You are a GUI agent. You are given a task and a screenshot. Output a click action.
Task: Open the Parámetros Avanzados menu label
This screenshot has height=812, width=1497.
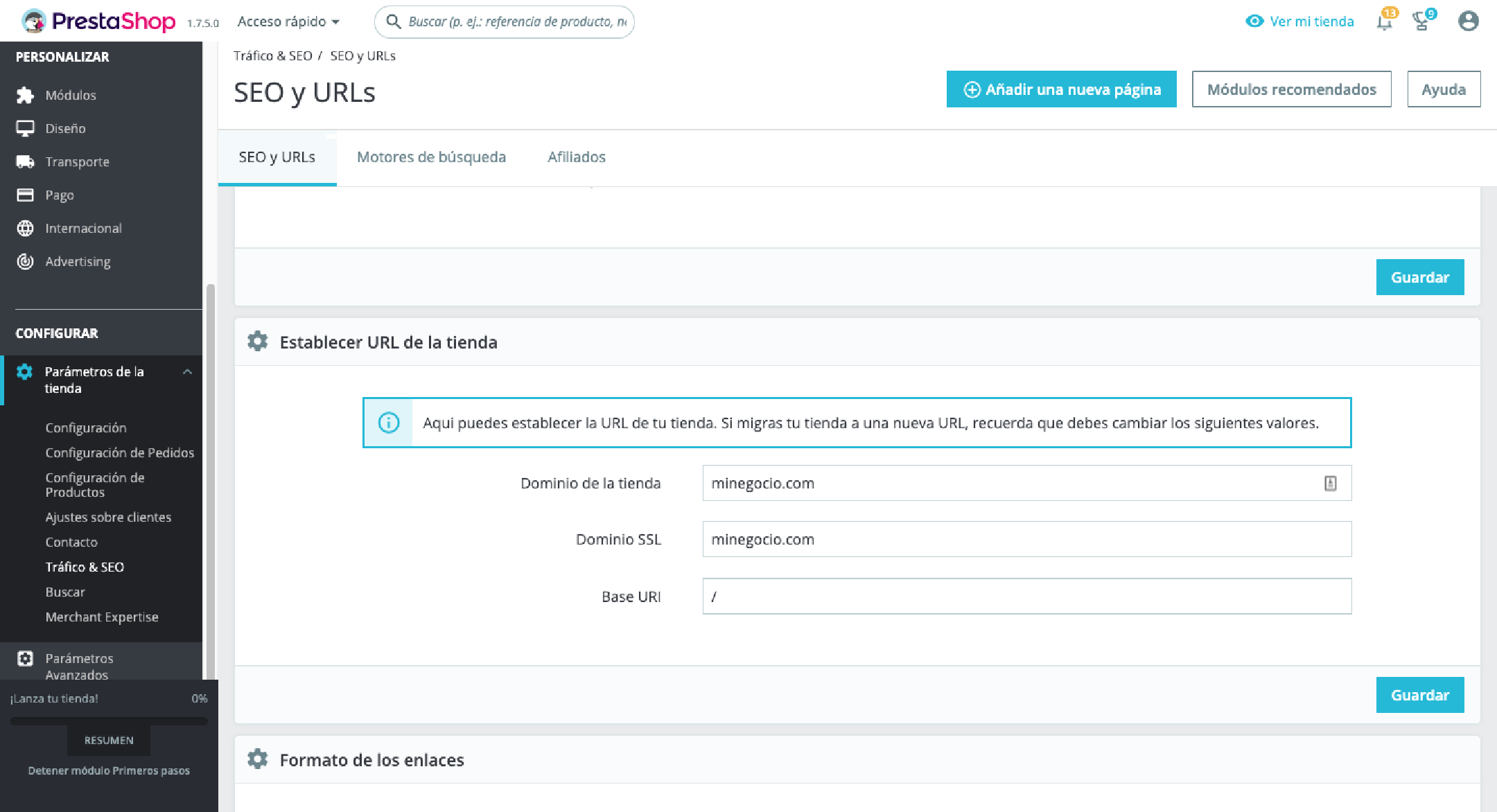tap(79, 667)
